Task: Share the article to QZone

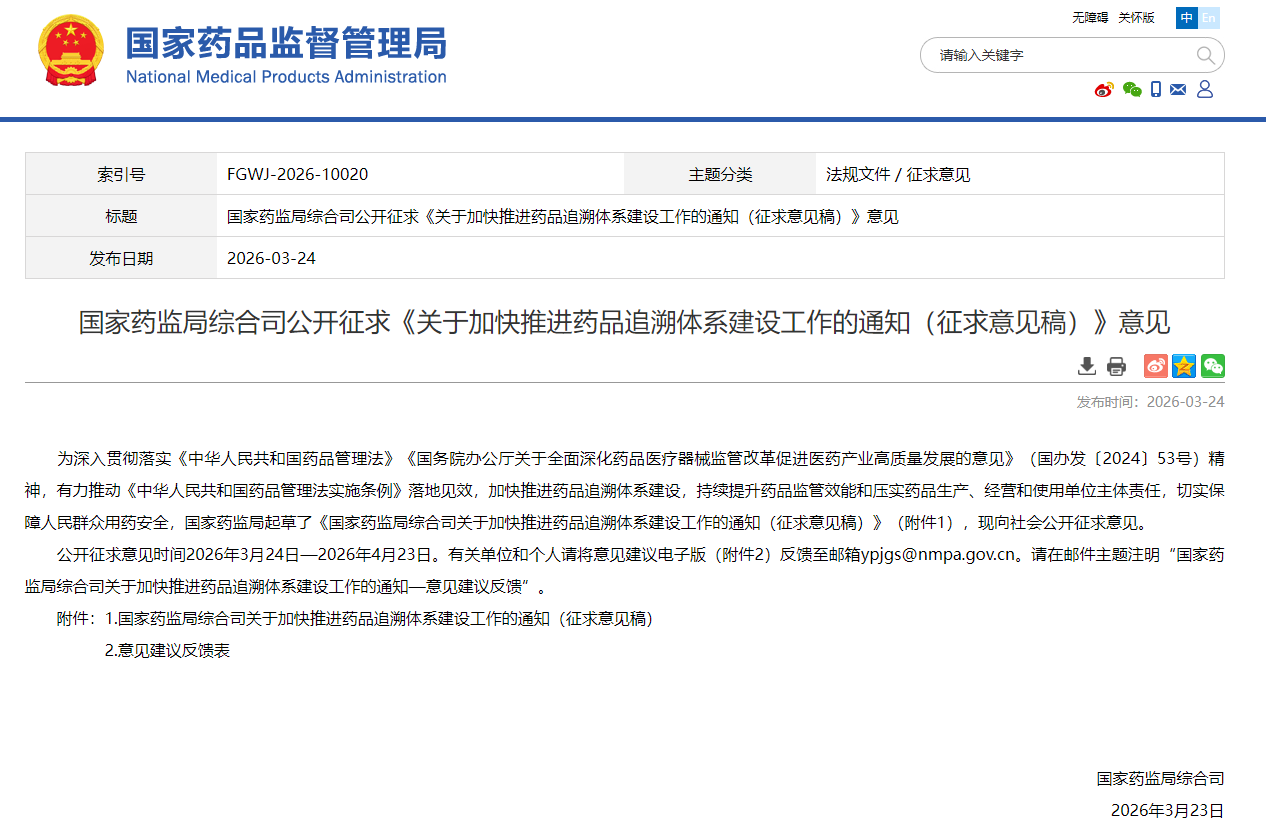Action: tap(1183, 366)
